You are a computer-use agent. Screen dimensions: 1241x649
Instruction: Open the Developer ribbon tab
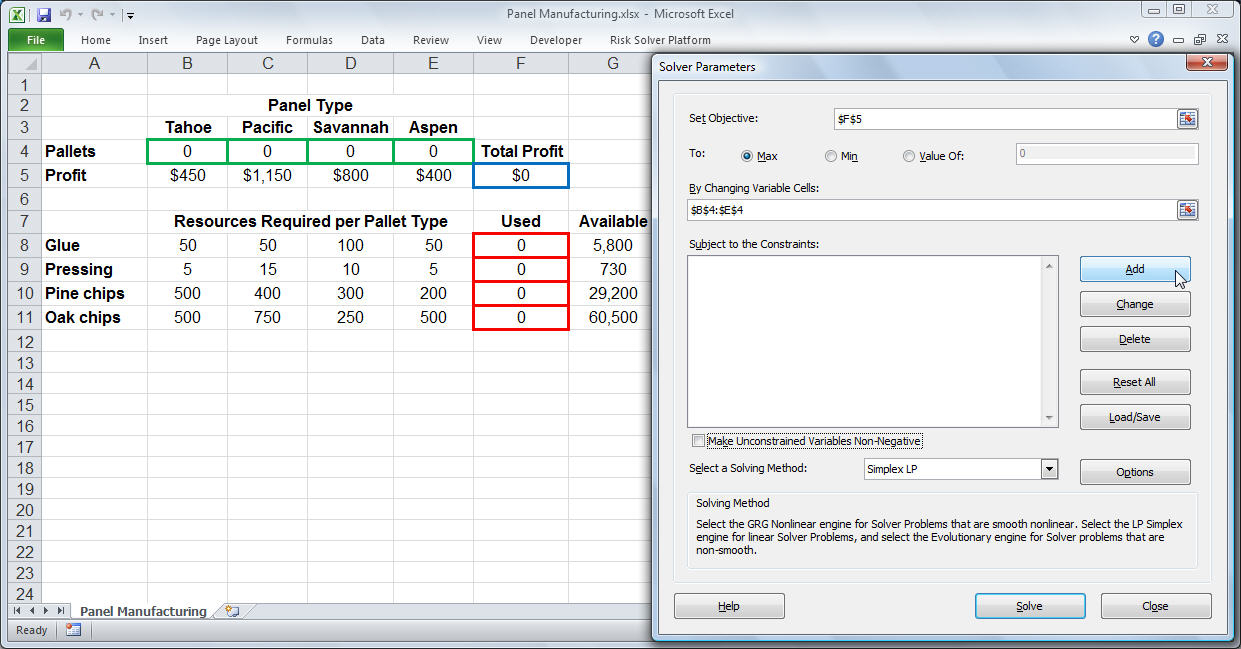[x=555, y=40]
